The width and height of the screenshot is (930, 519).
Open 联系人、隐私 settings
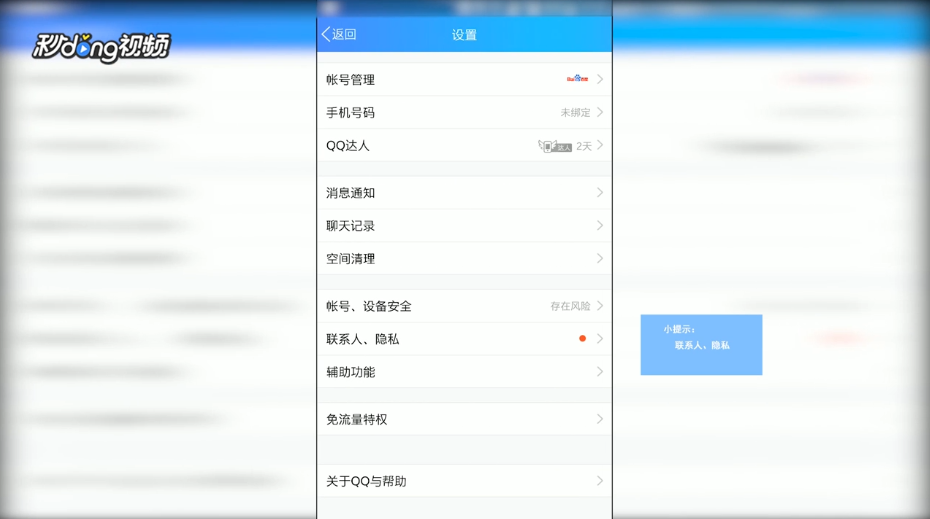(464, 339)
